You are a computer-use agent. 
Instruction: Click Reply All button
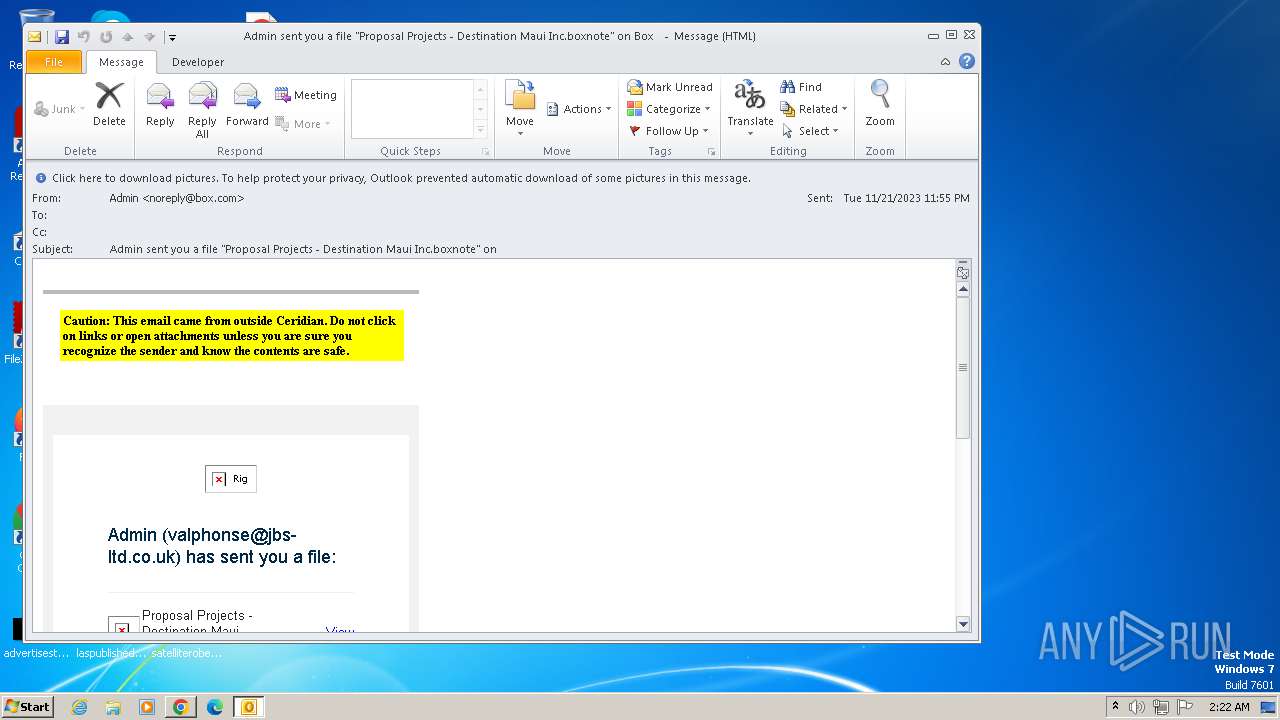(x=202, y=110)
